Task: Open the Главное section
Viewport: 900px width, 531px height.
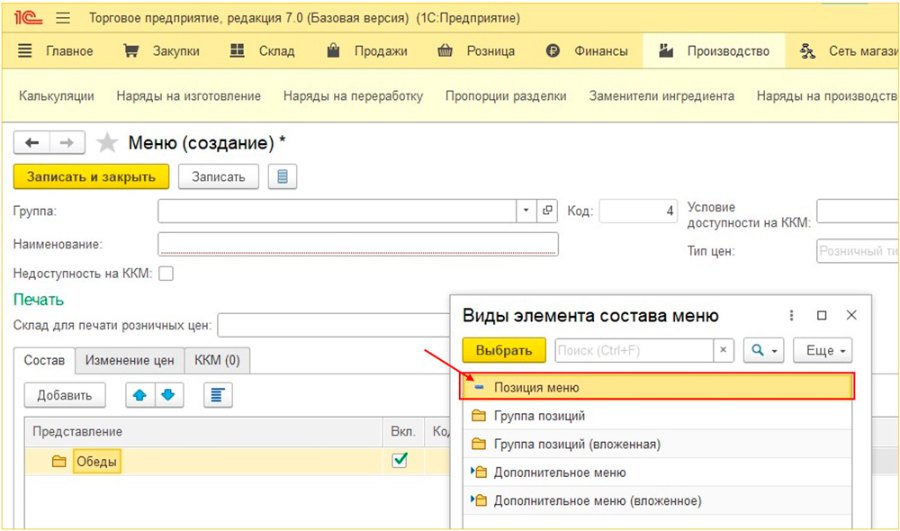Action: [55, 51]
